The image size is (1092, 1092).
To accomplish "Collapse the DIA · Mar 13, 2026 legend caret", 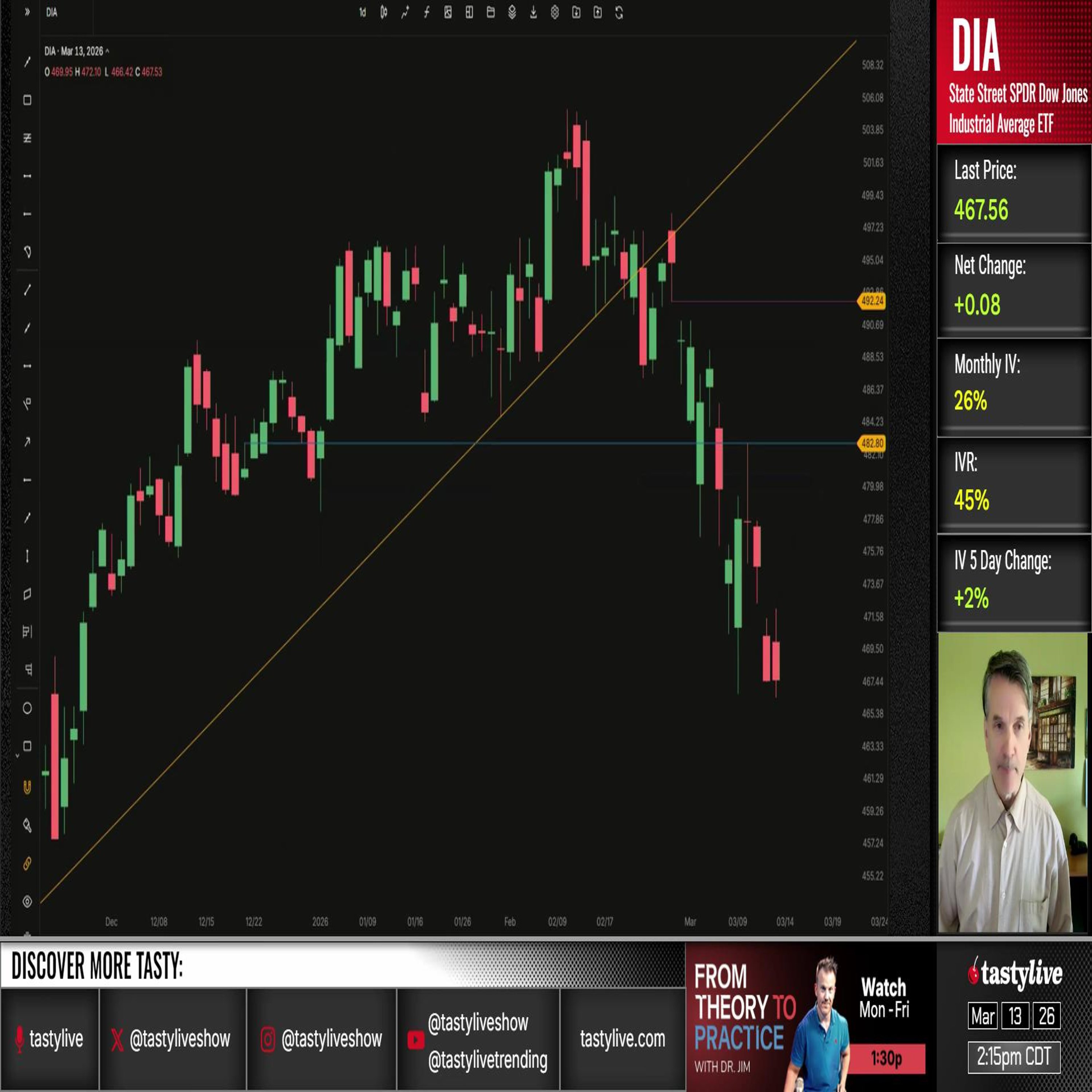I will (x=107, y=51).
